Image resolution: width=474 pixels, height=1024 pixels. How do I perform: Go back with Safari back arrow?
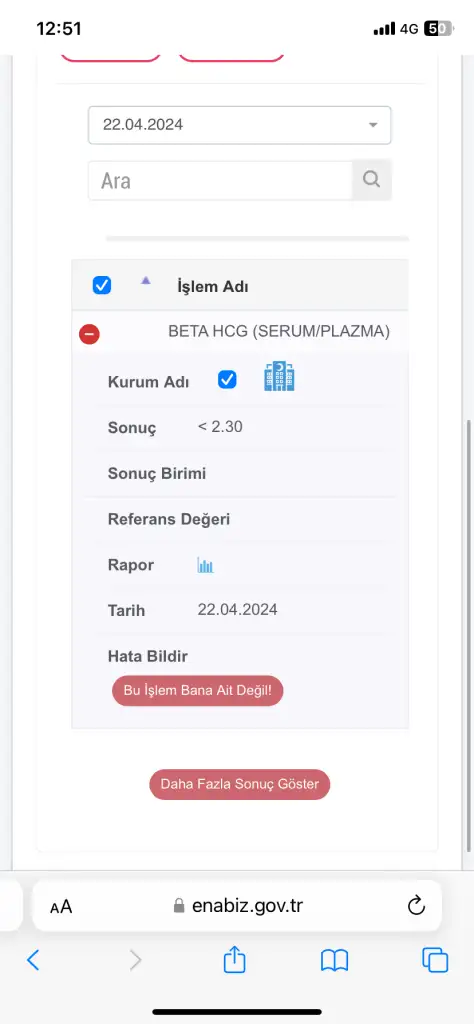pos(33,960)
